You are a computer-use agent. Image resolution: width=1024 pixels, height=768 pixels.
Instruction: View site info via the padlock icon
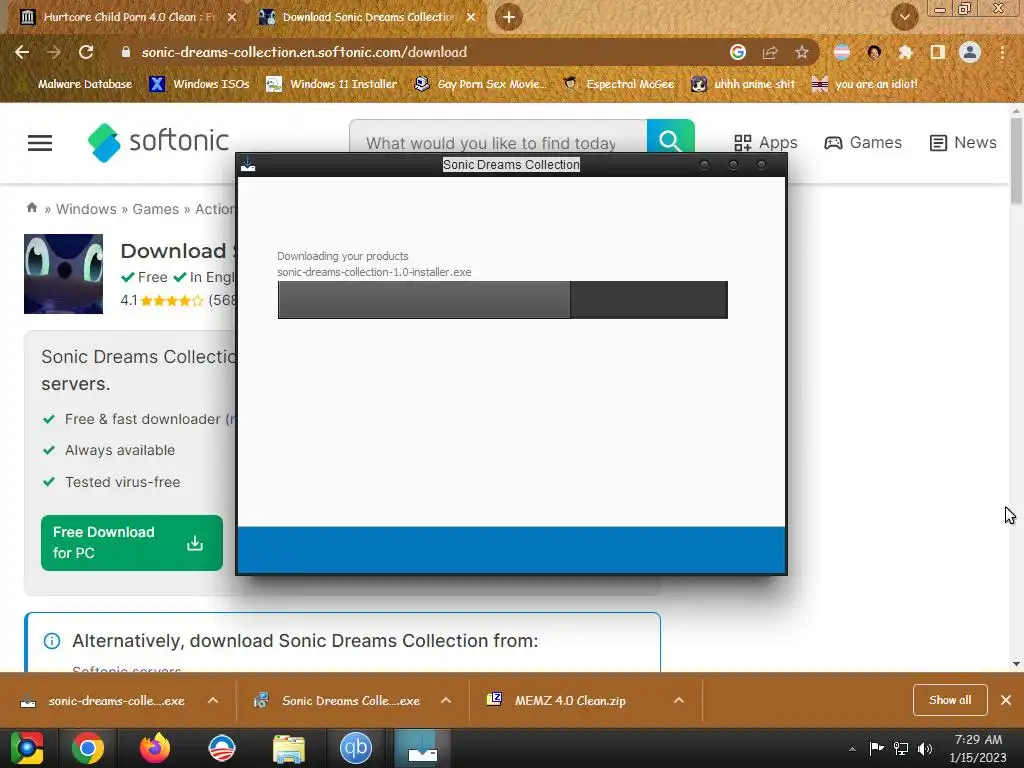[x=125, y=52]
